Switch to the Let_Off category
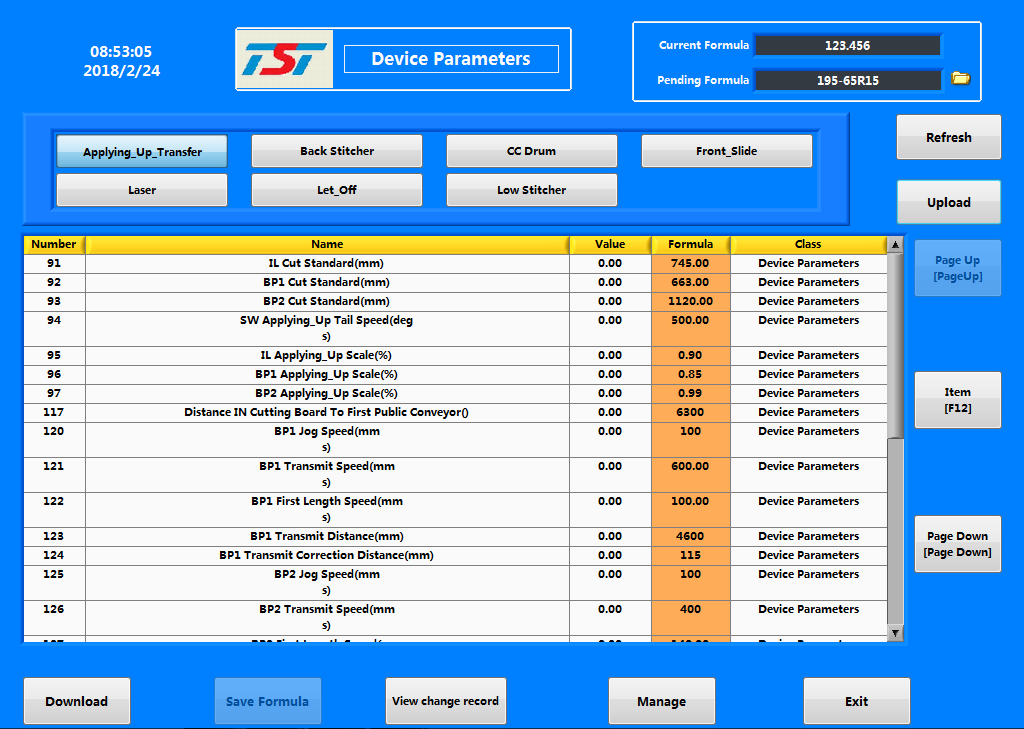The image size is (1024, 729). (337, 190)
